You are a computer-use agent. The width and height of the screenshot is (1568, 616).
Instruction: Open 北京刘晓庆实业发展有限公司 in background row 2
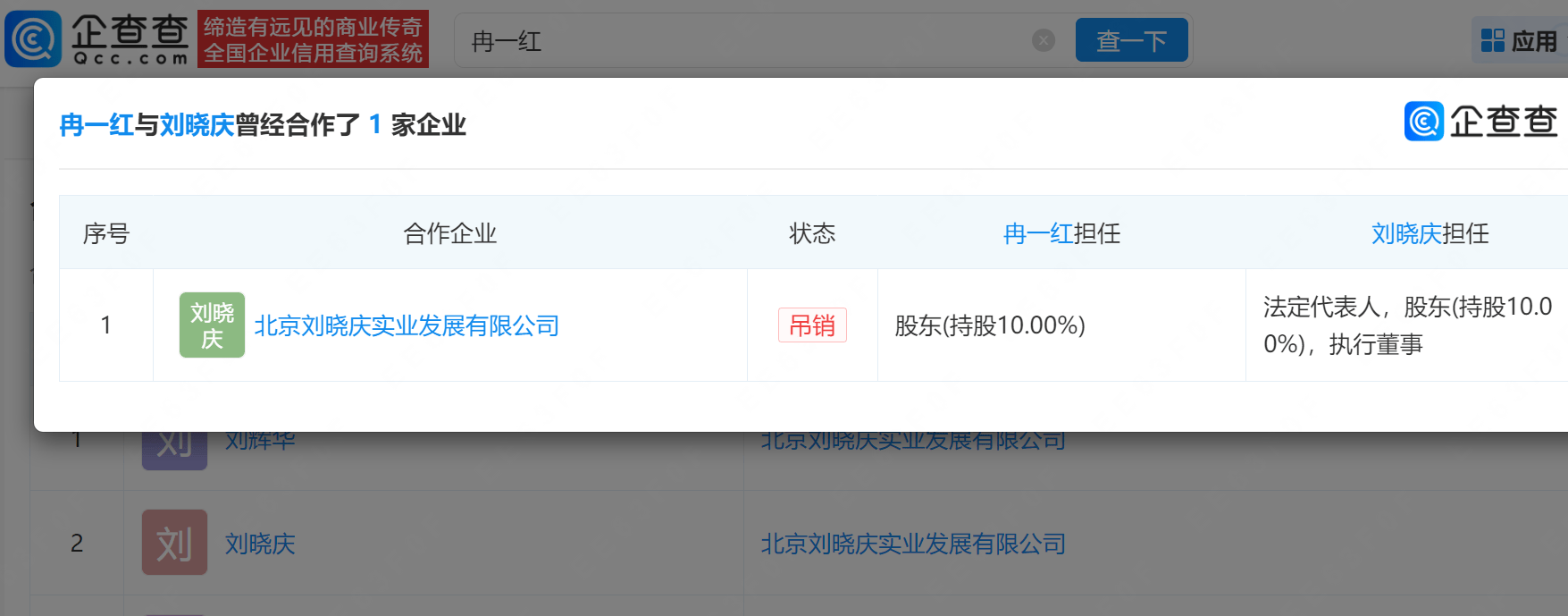coord(913,544)
